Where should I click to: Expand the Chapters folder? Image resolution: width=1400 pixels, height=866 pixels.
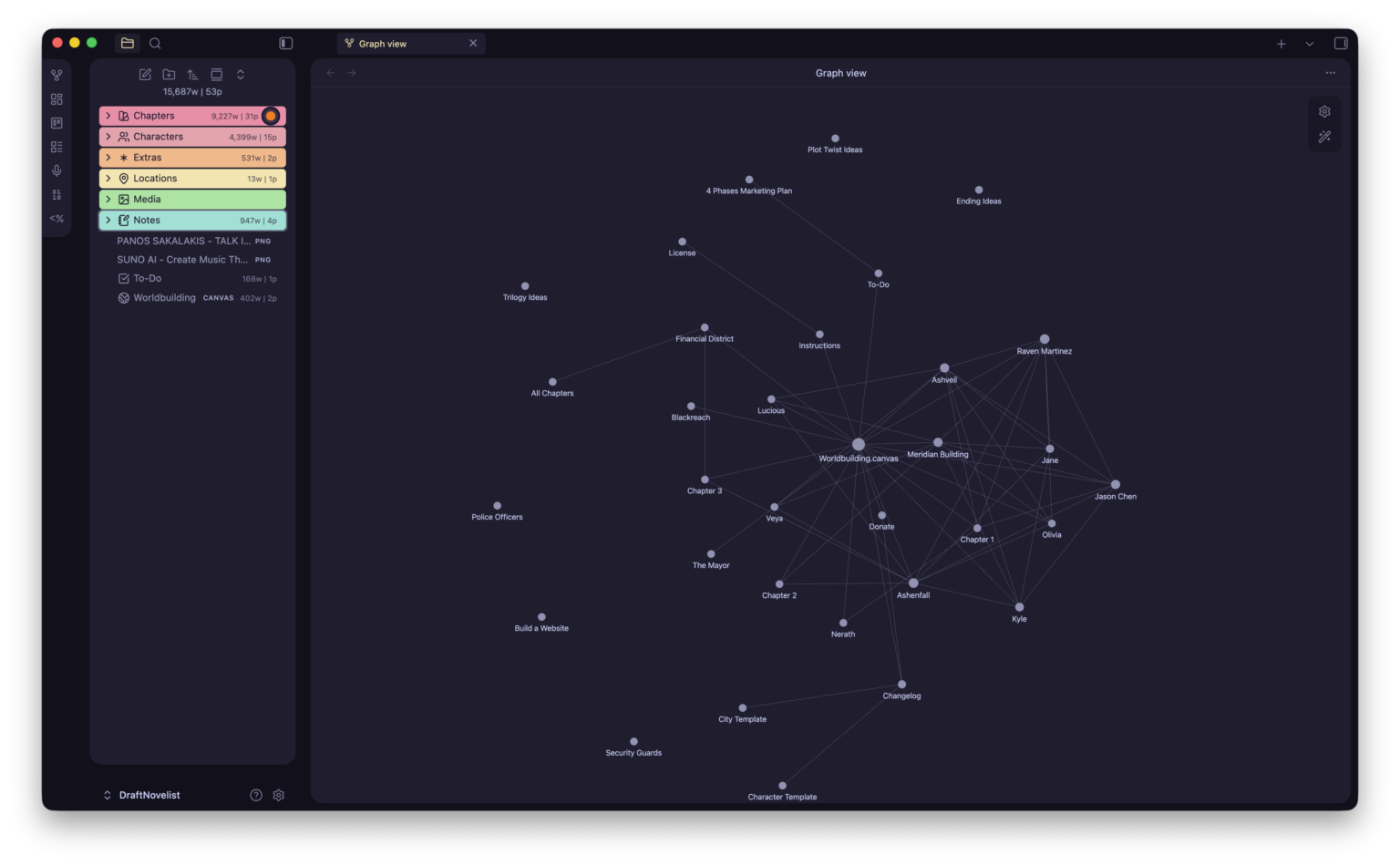(x=108, y=116)
